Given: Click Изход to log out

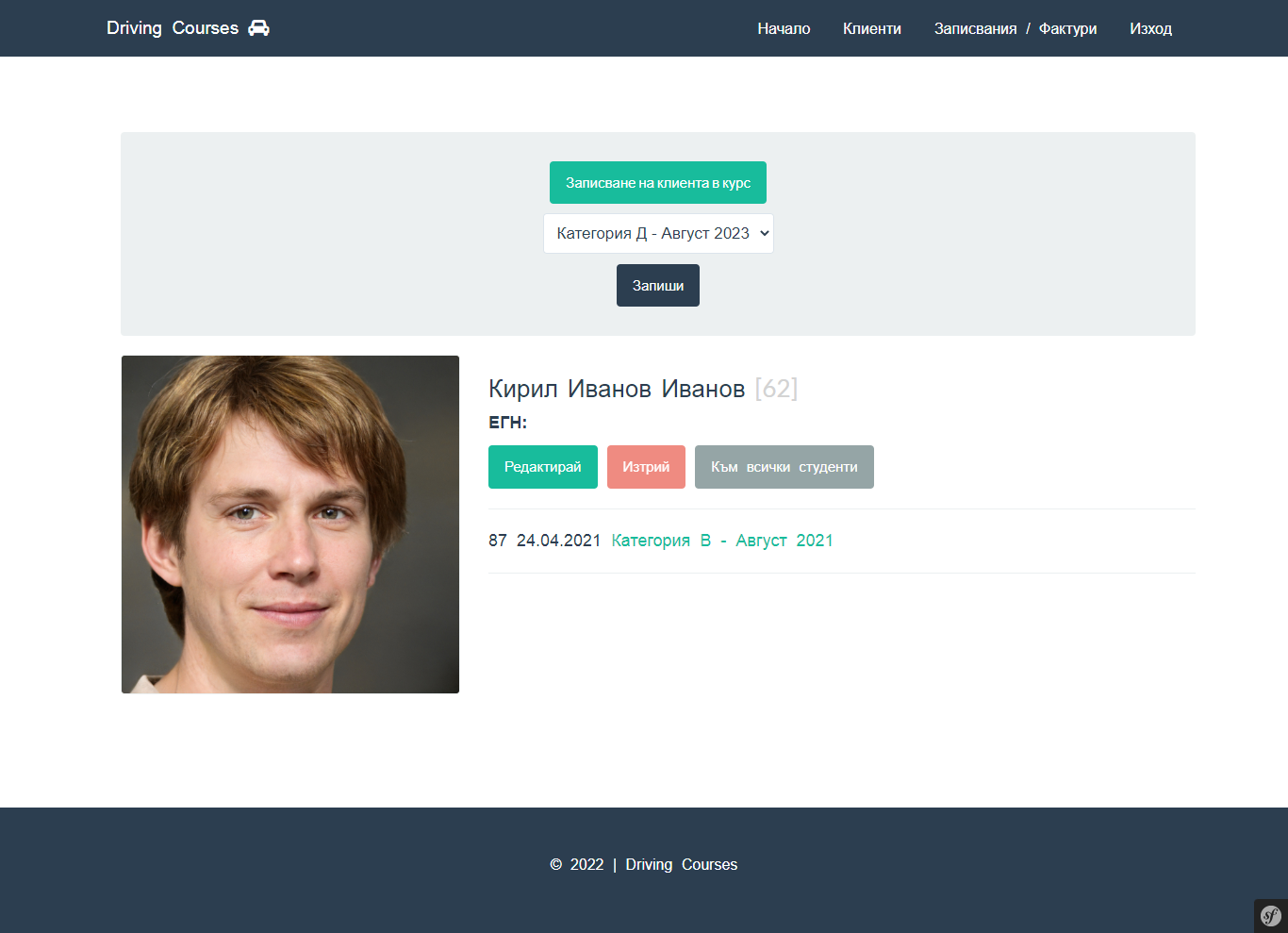Looking at the screenshot, I should pos(1150,28).
